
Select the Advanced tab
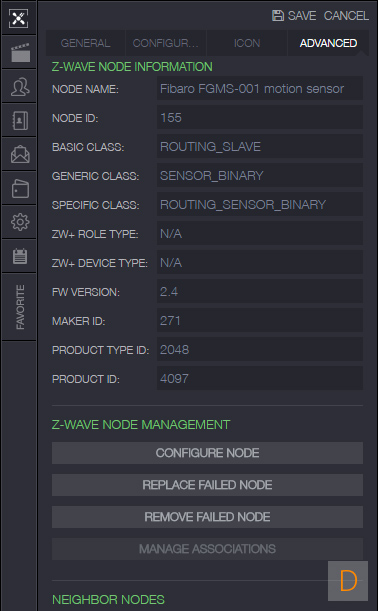coord(328,43)
